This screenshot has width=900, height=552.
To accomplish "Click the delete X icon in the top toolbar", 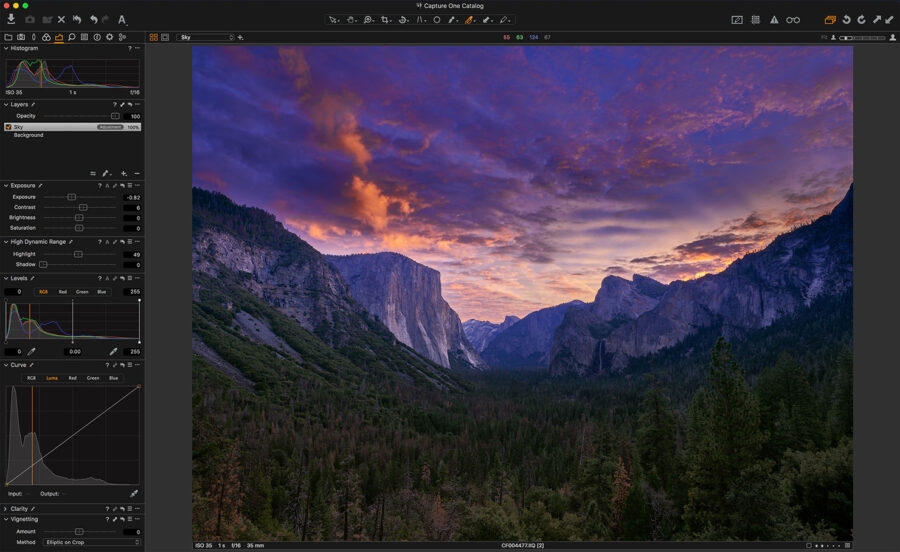I will tap(61, 20).
